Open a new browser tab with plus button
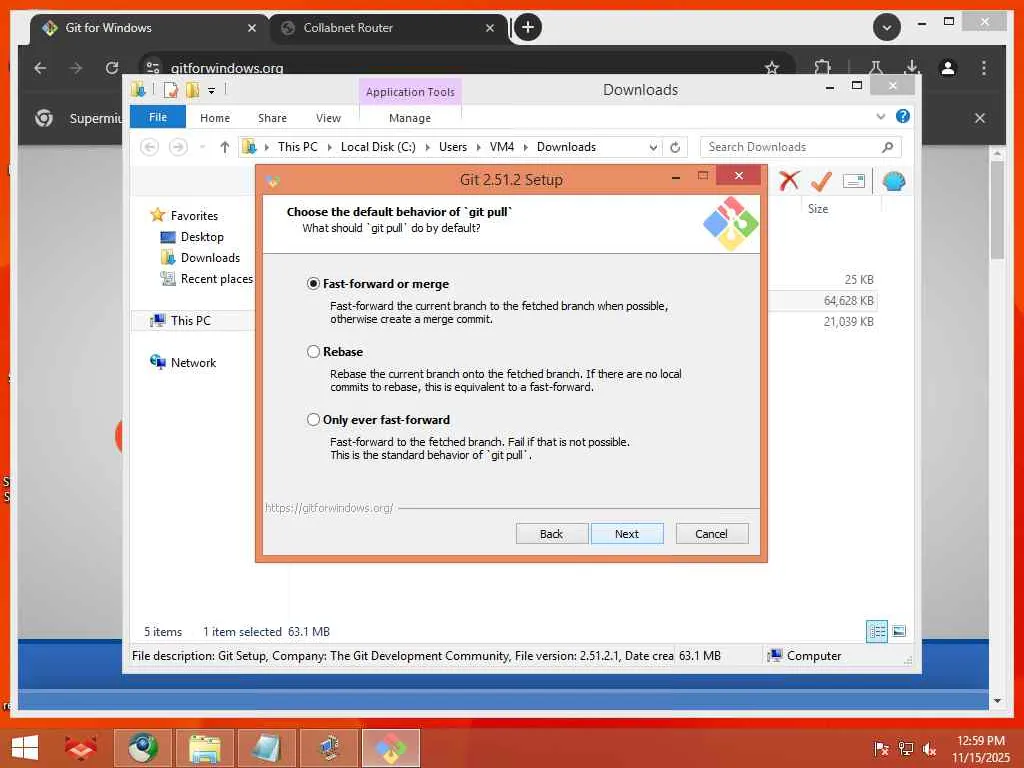 (x=528, y=27)
